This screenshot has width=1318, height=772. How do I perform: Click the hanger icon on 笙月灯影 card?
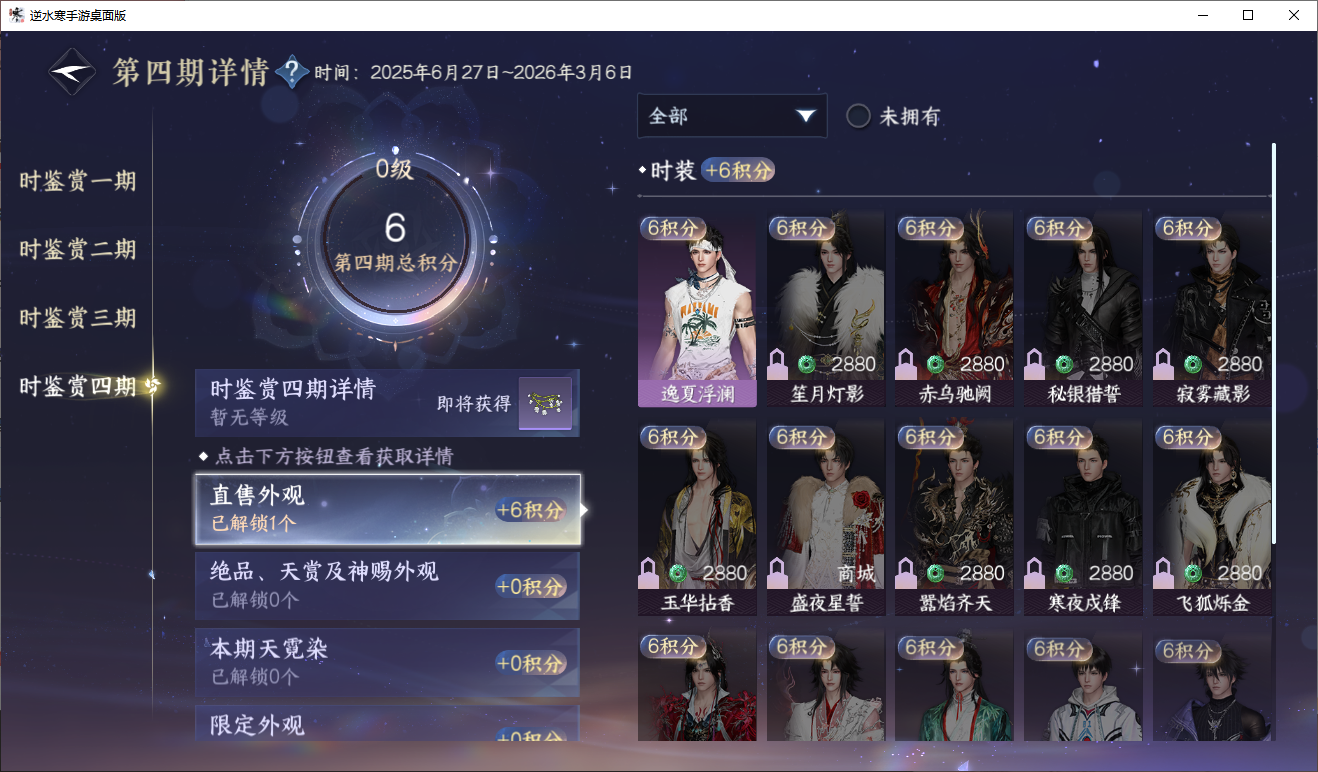click(778, 364)
